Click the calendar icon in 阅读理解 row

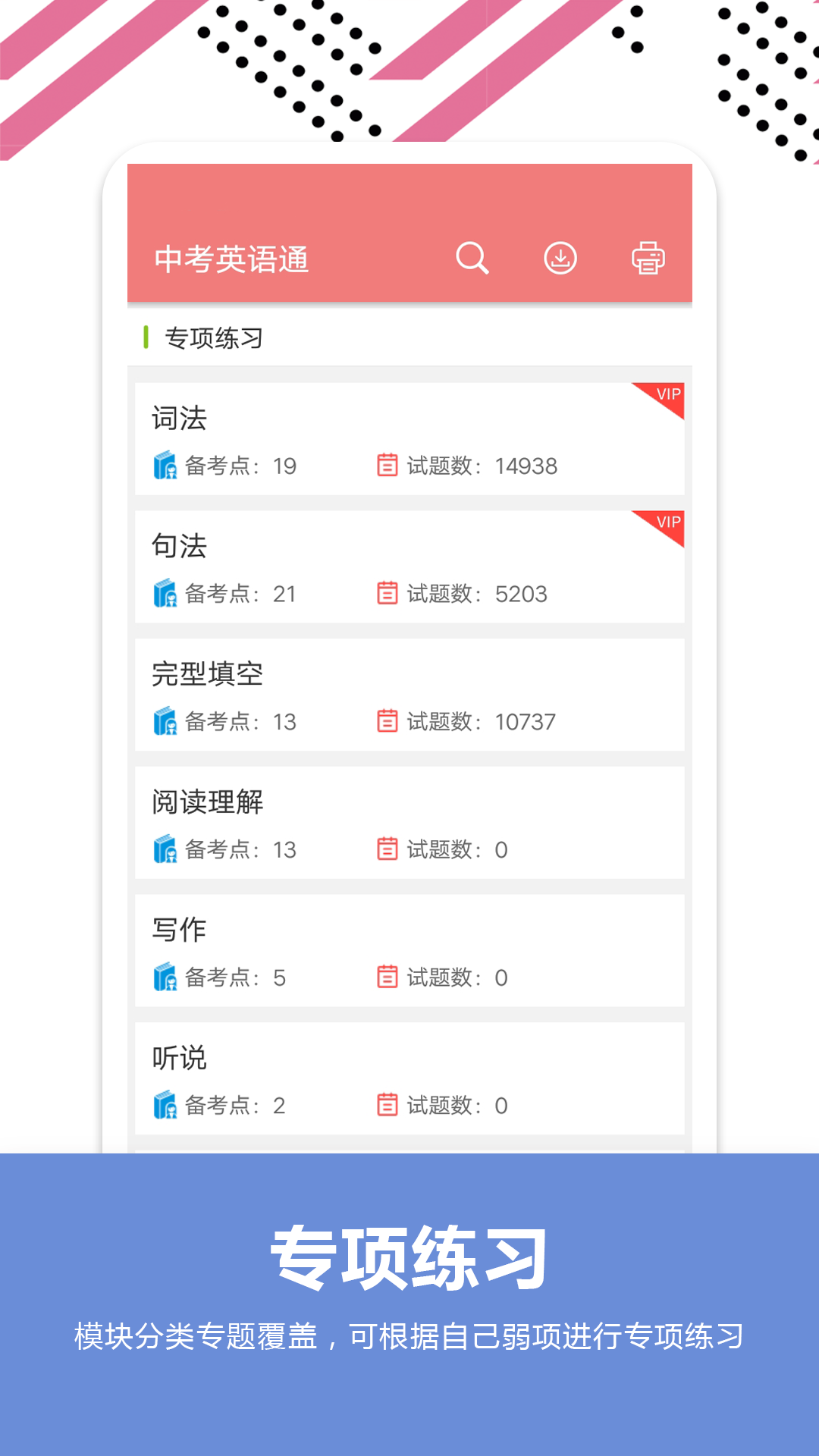pos(387,849)
